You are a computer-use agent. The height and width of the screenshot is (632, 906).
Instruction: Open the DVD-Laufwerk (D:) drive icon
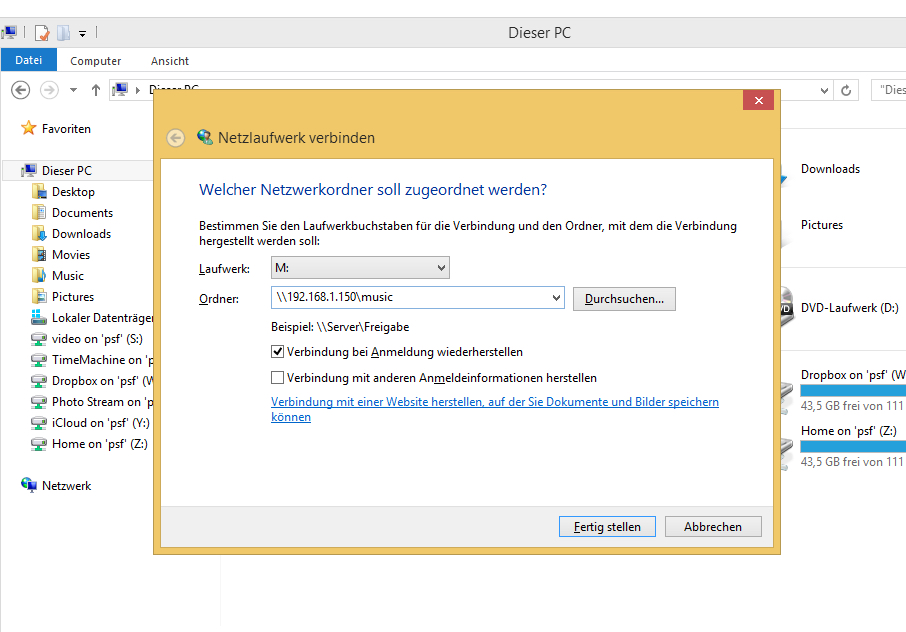785,308
